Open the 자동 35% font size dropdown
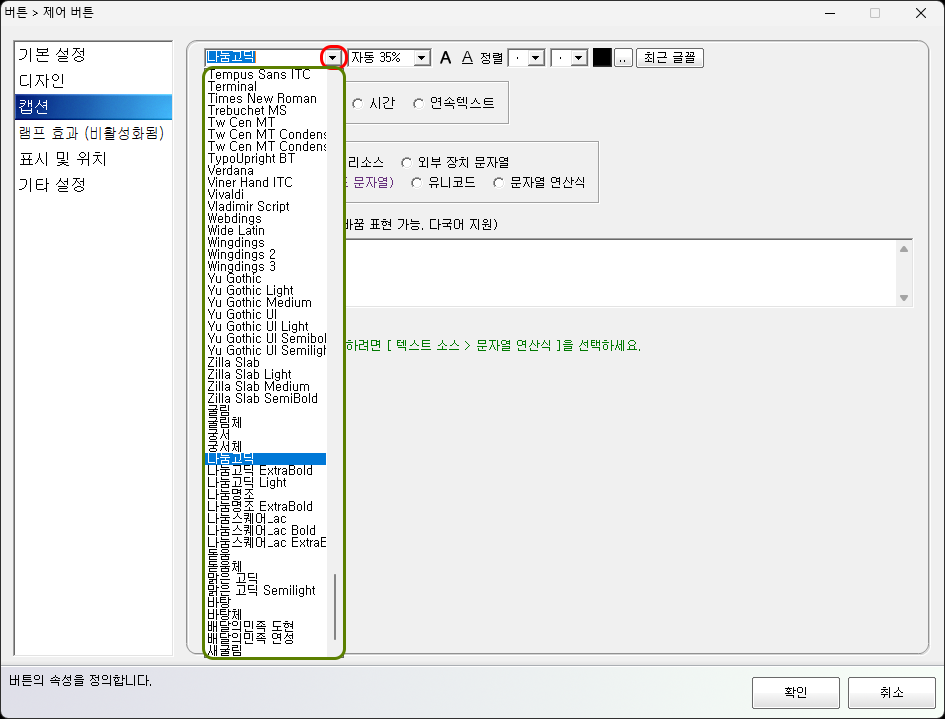 point(421,57)
